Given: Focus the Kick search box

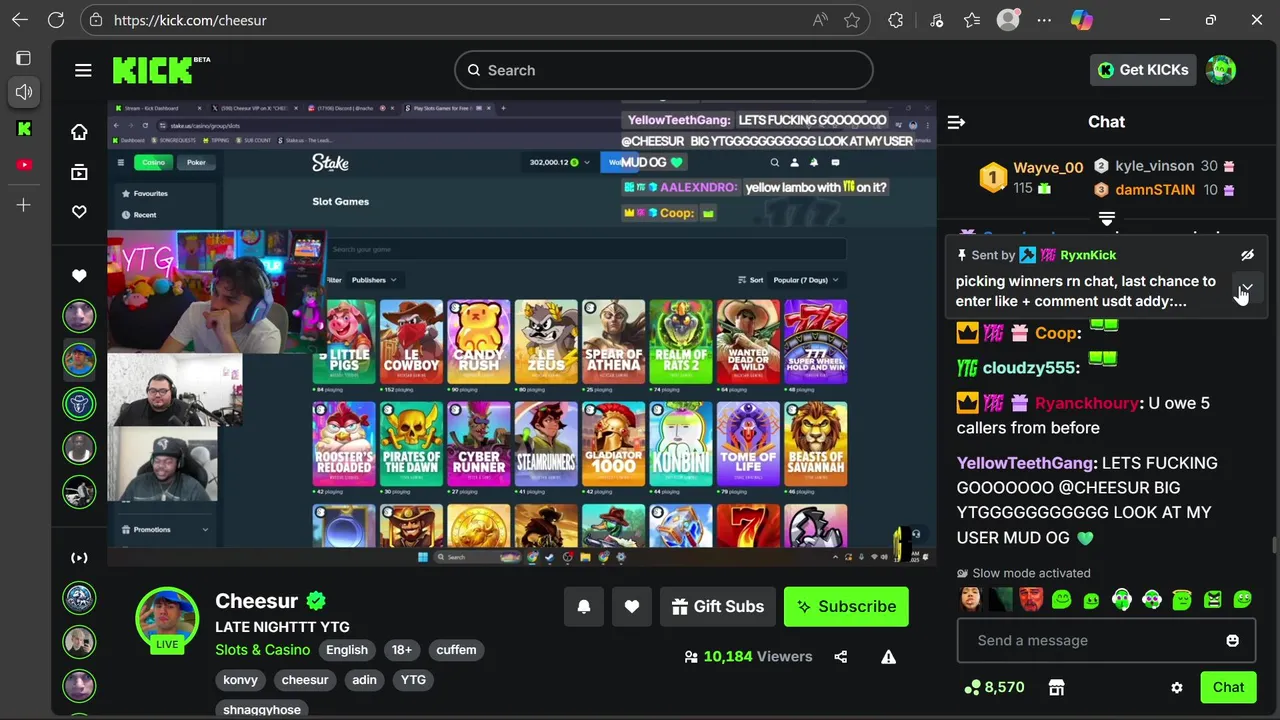Looking at the screenshot, I should (x=664, y=70).
